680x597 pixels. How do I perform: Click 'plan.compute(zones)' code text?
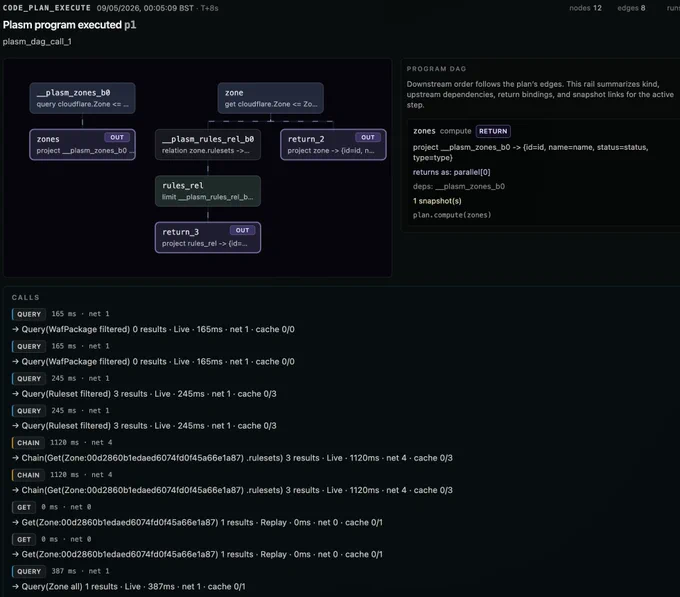[x=452, y=215]
